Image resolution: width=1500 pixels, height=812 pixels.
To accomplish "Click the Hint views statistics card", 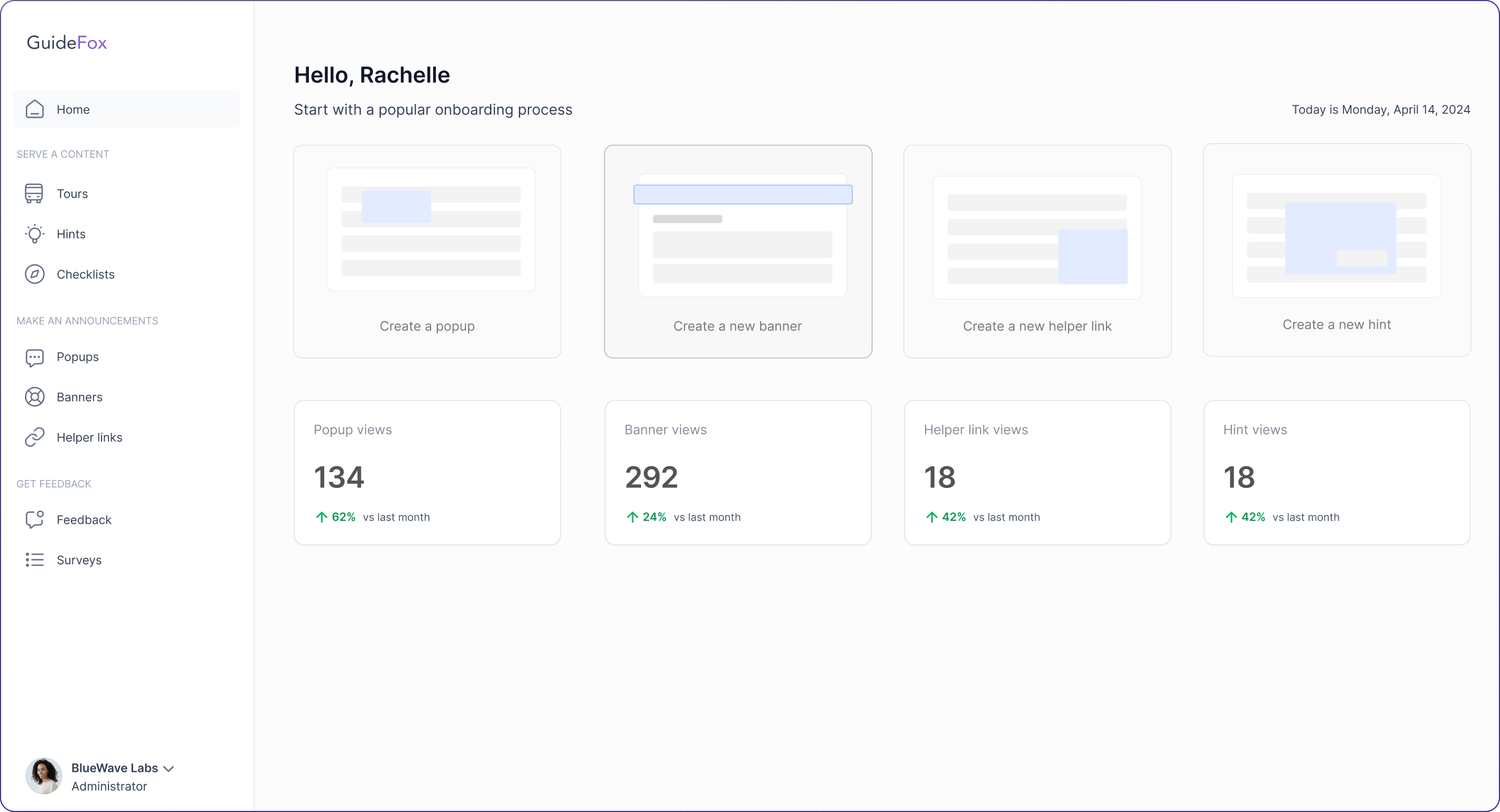I will coord(1337,472).
